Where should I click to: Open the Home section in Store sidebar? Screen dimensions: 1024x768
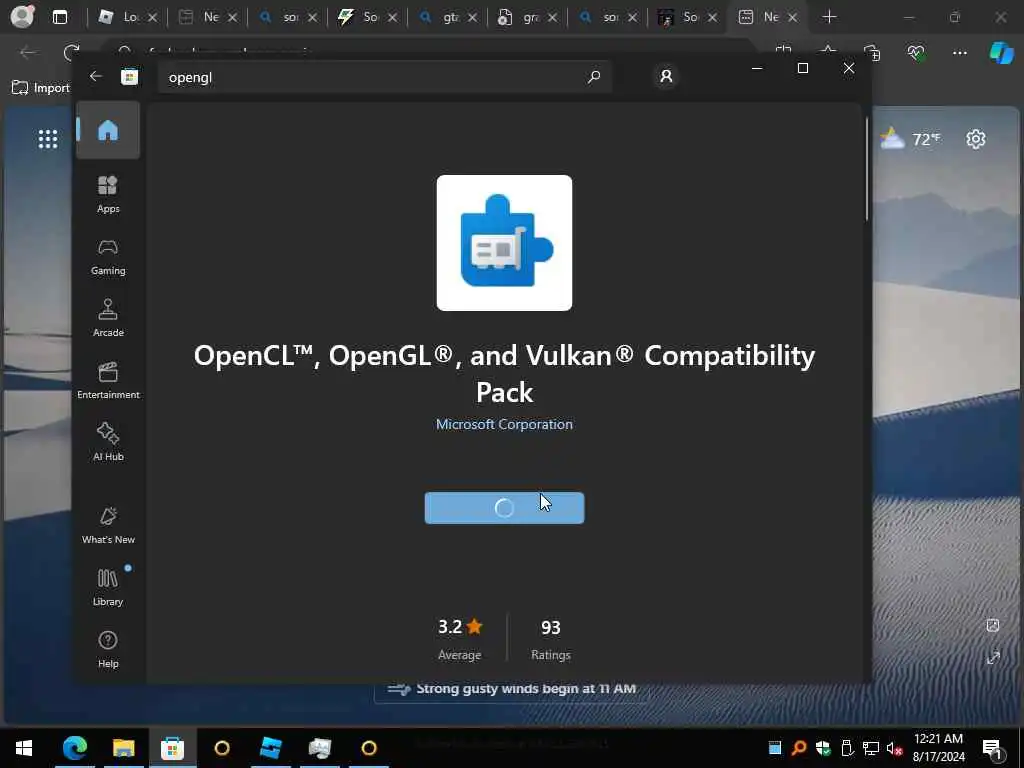tap(108, 130)
